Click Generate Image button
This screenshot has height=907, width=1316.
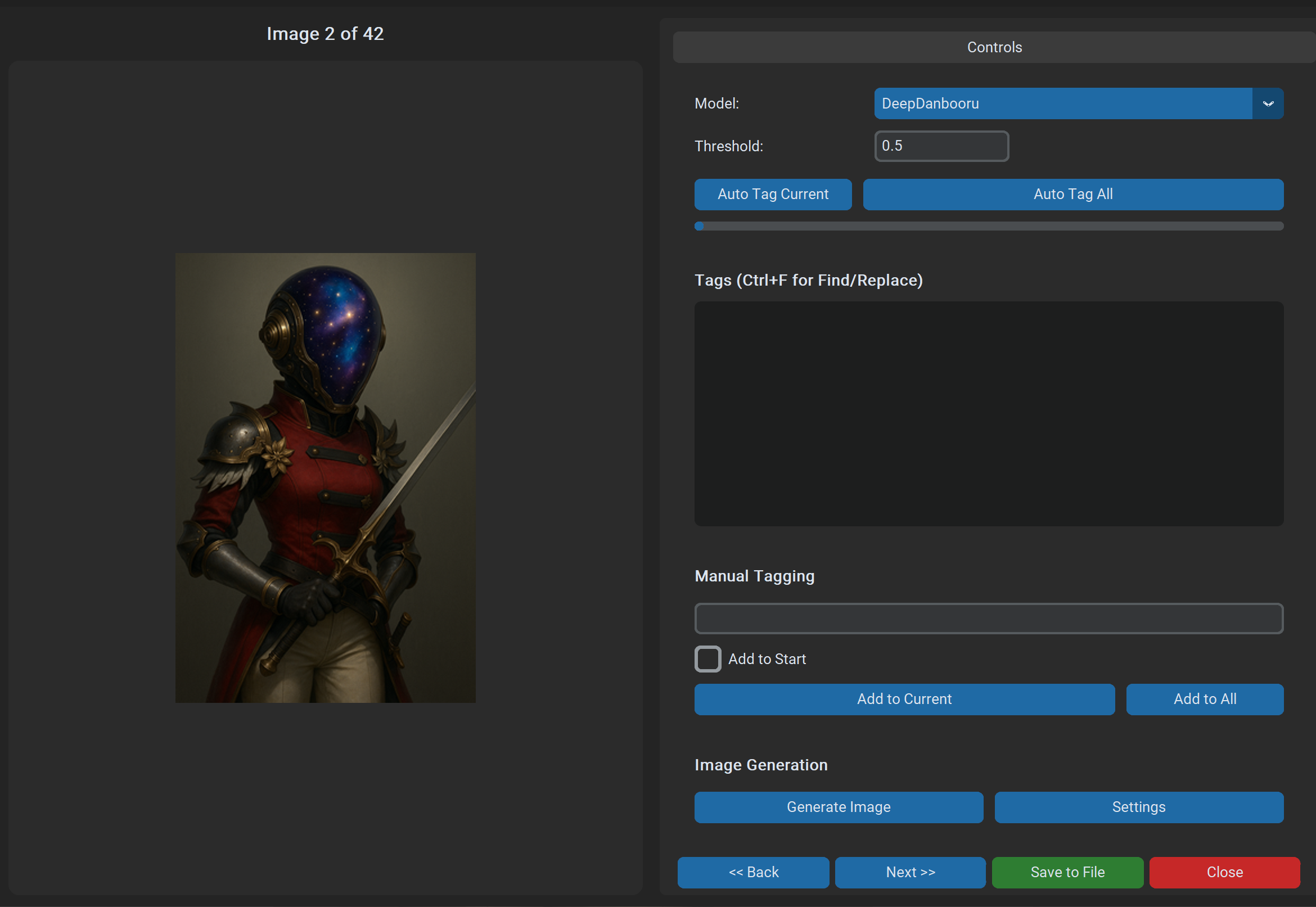coord(838,807)
